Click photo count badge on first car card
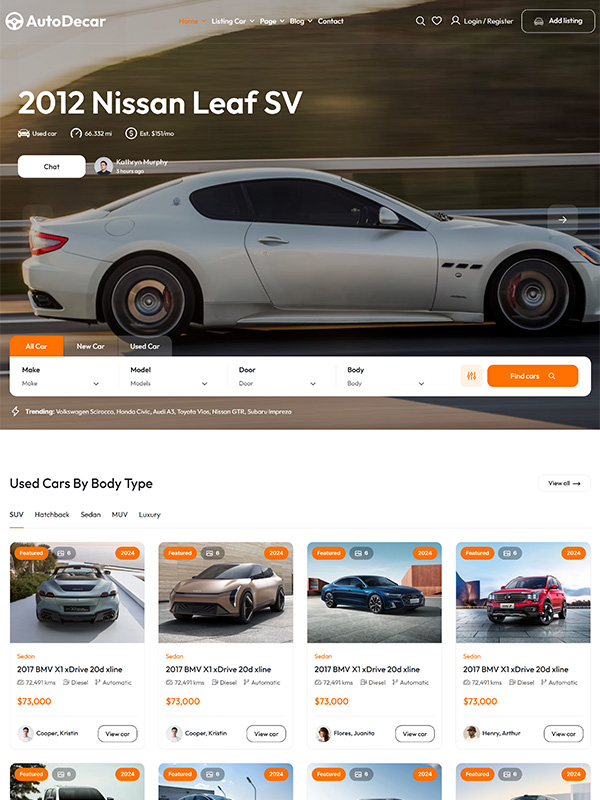The width and height of the screenshot is (600, 800). (63, 553)
